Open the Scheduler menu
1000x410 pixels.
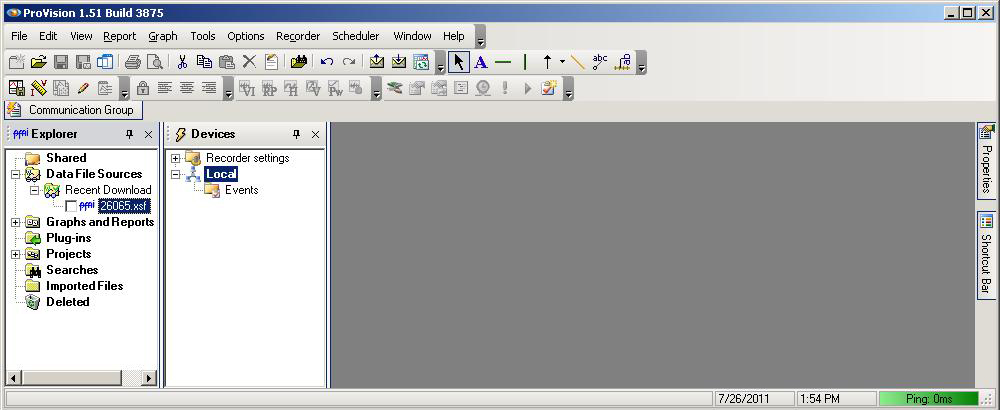point(355,36)
